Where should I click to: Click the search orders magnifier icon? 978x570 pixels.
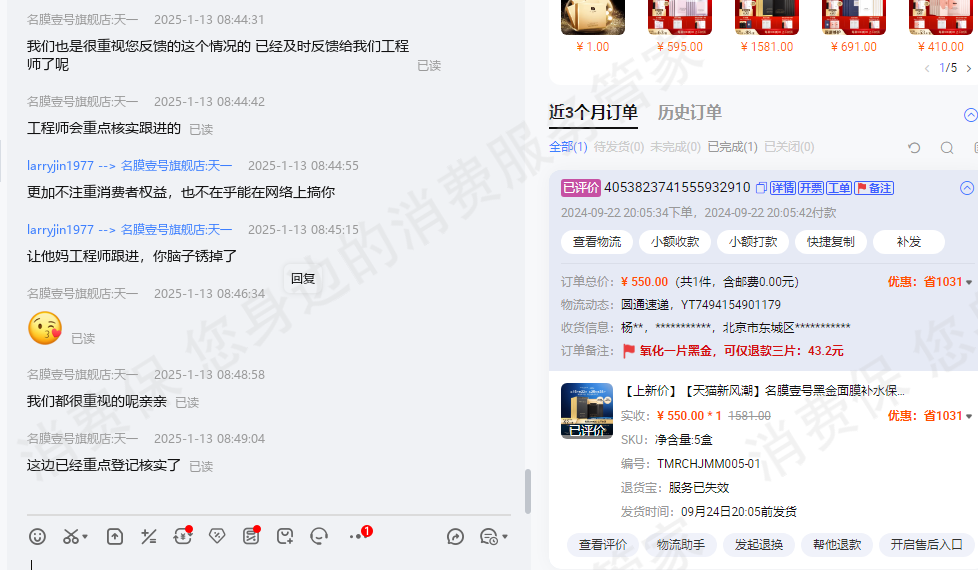click(947, 148)
